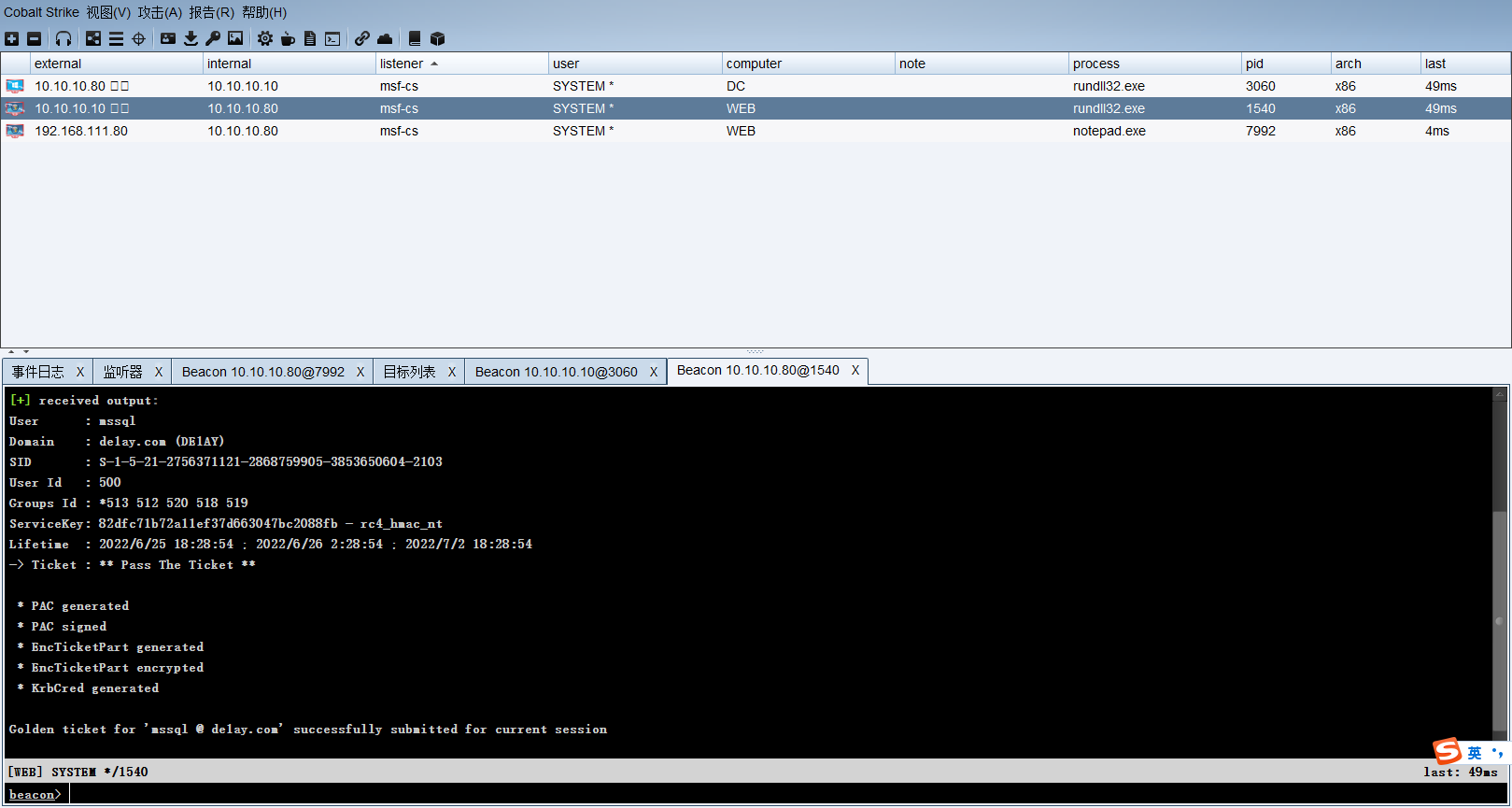Open the Cobalt Strike menu
The width and height of the screenshot is (1512, 808).
coord(41,12)
